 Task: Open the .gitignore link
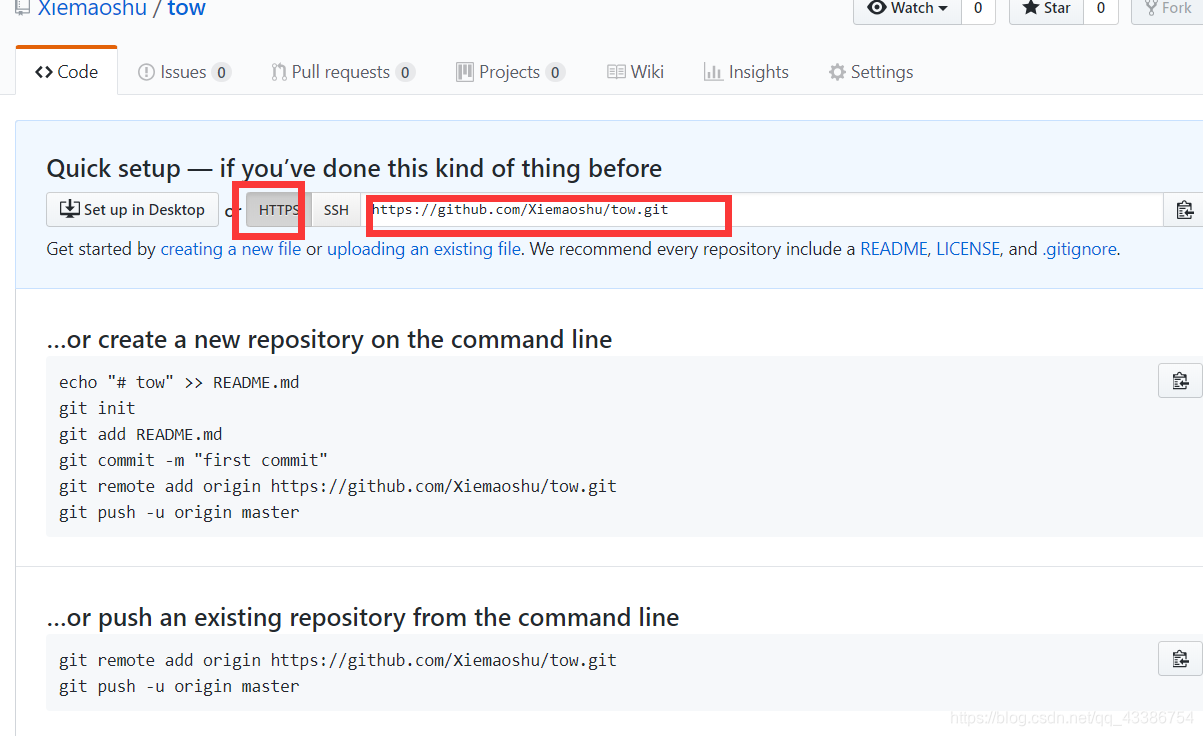pos(1079,249)
